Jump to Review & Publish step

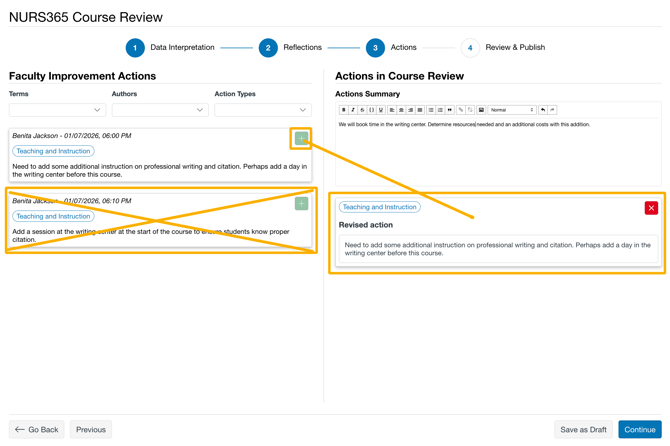click(470, 48)
